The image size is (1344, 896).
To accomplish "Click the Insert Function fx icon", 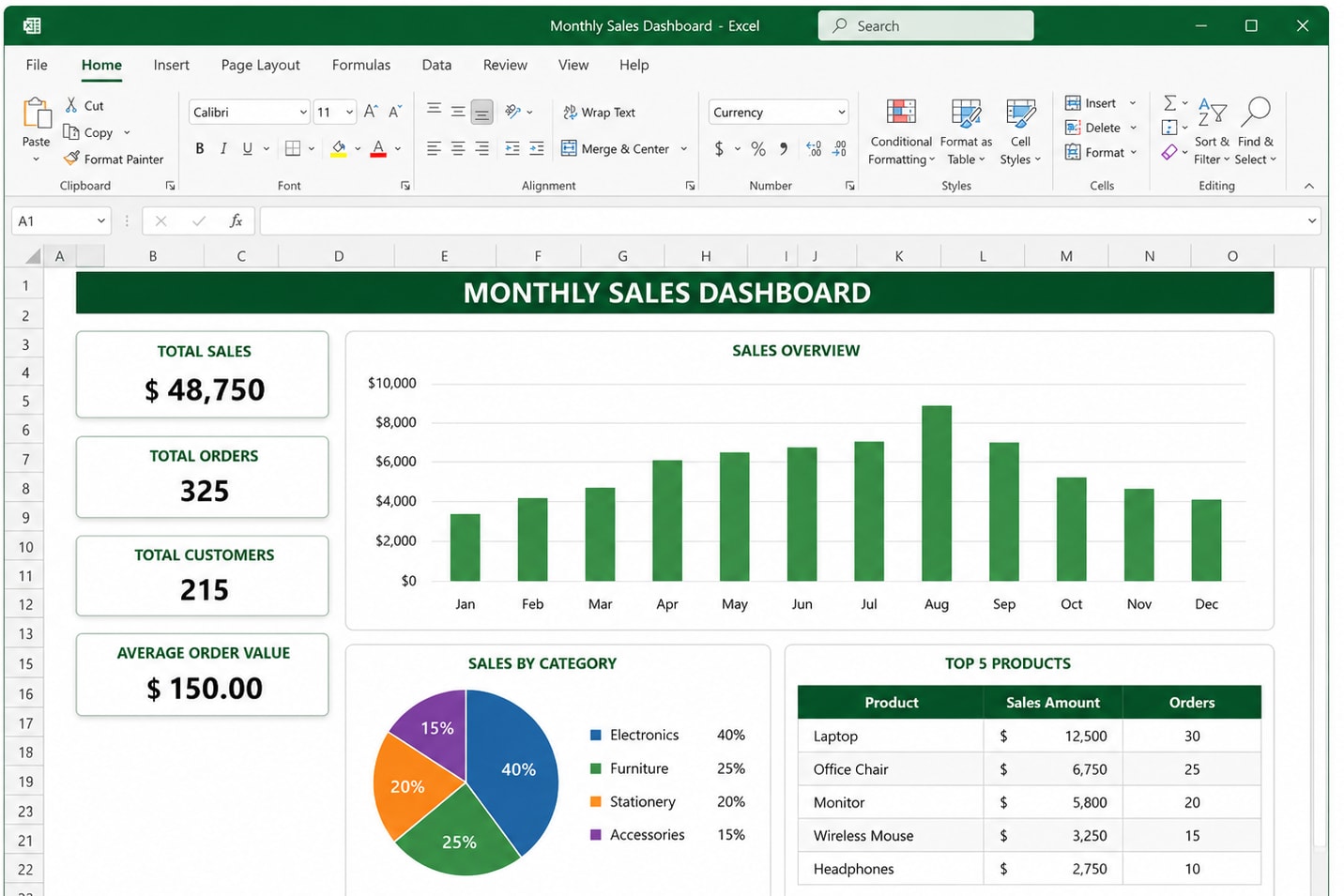I will click(236, 220).
